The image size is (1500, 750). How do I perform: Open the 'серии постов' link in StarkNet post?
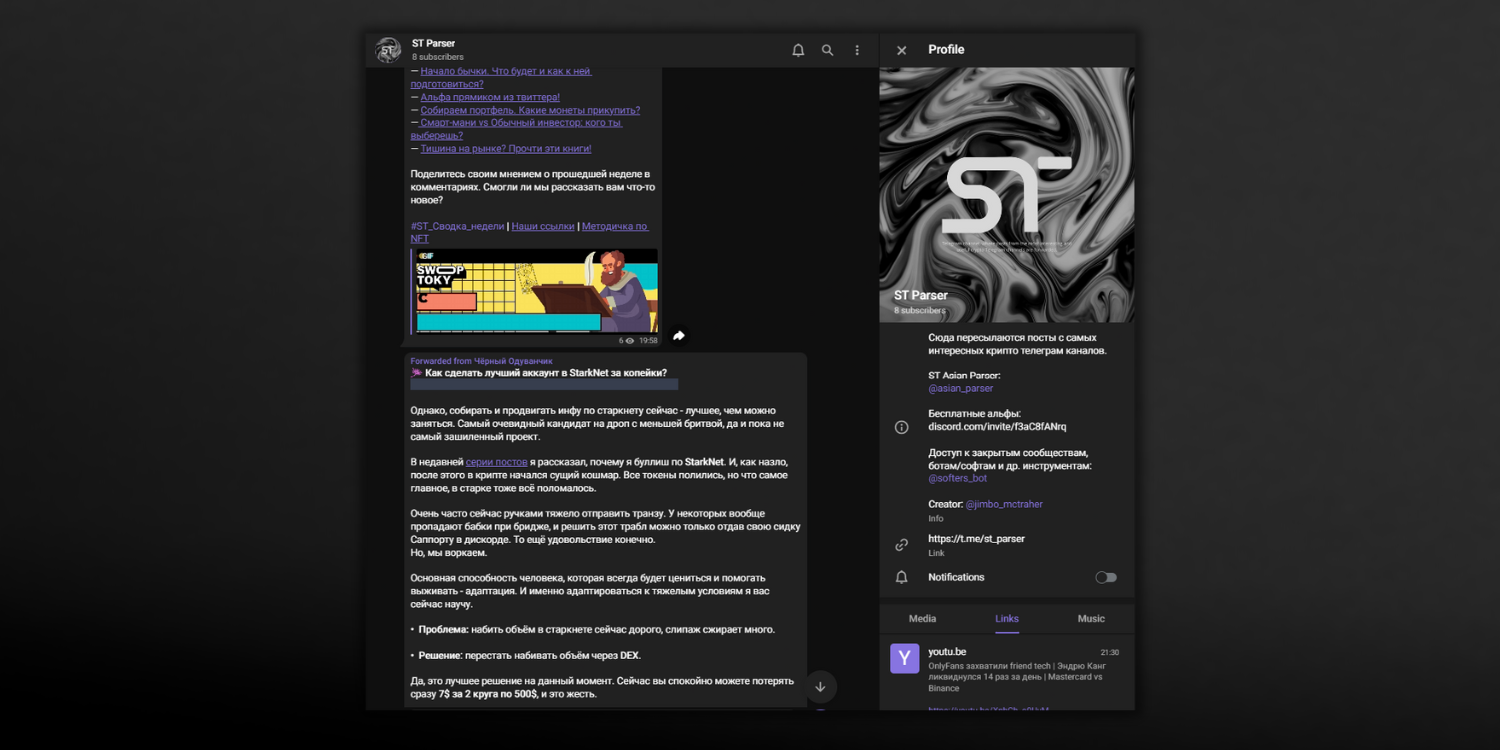pos(497,462)
